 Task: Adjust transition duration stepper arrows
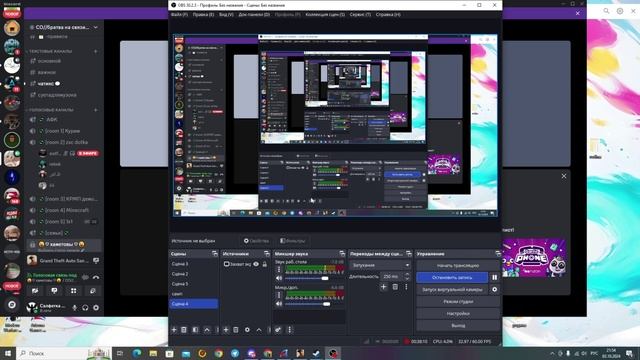[x=407, y=276]
